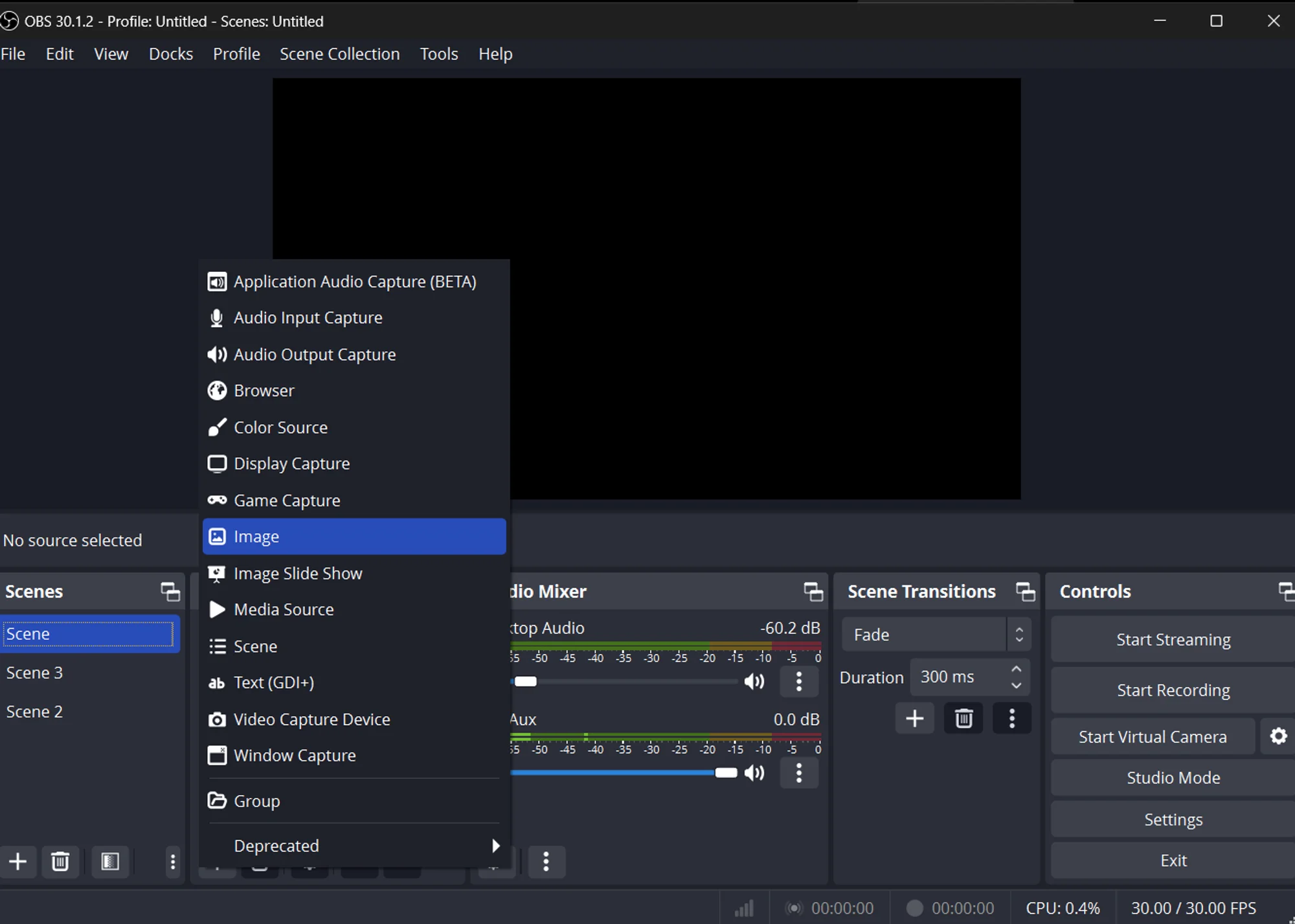Screen dimensions: 1295x924
Task: Open the Help menu
Action: (x=495, y=54)
